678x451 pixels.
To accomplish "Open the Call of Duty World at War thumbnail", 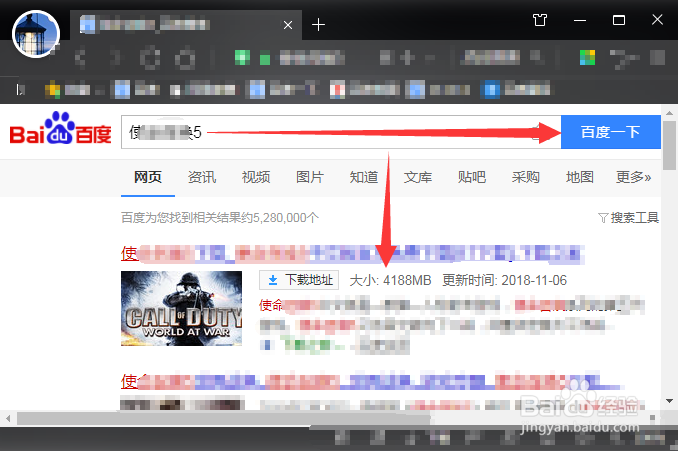I will [x=182, y=308].
